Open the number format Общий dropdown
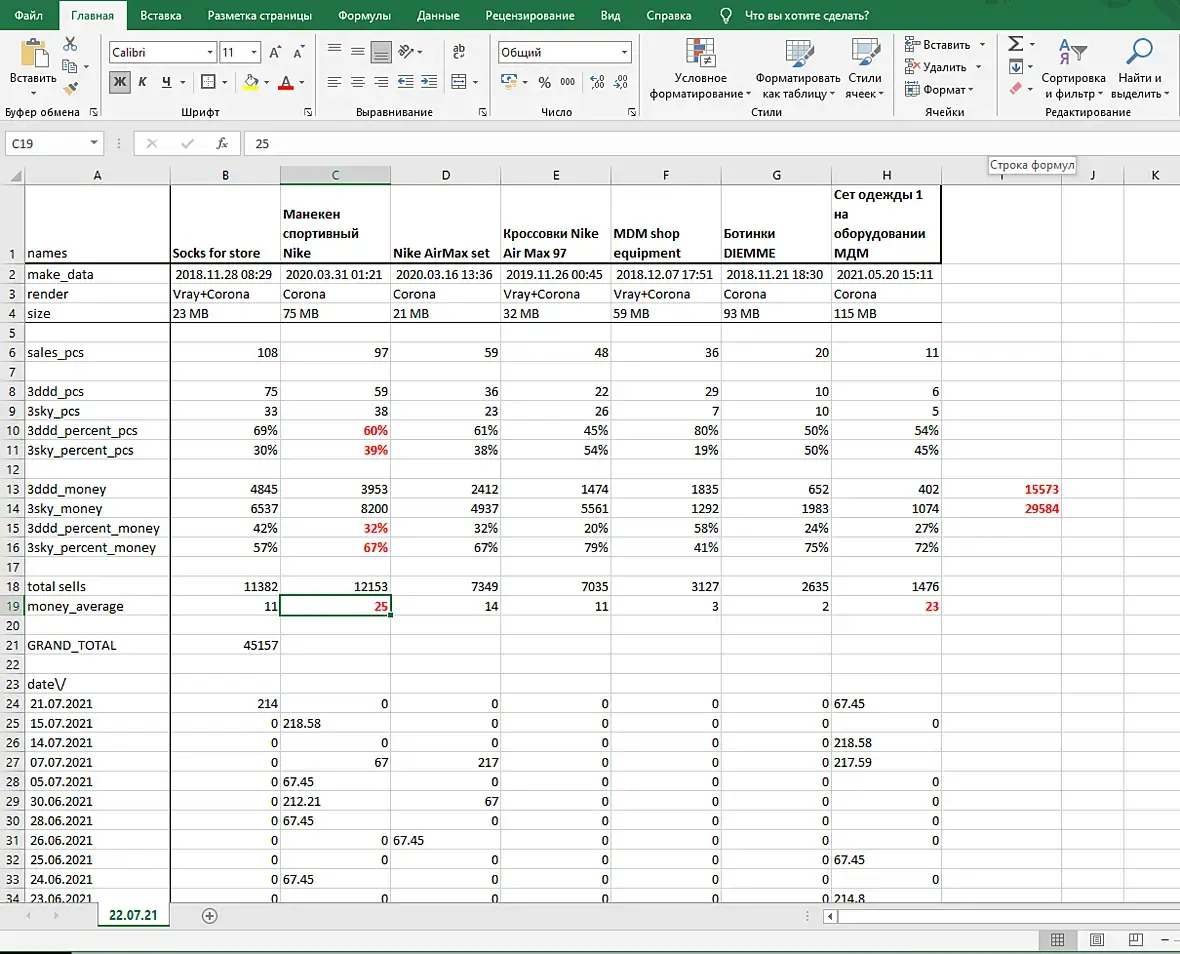Screen dimensions: 1180x954 point(625,52)
